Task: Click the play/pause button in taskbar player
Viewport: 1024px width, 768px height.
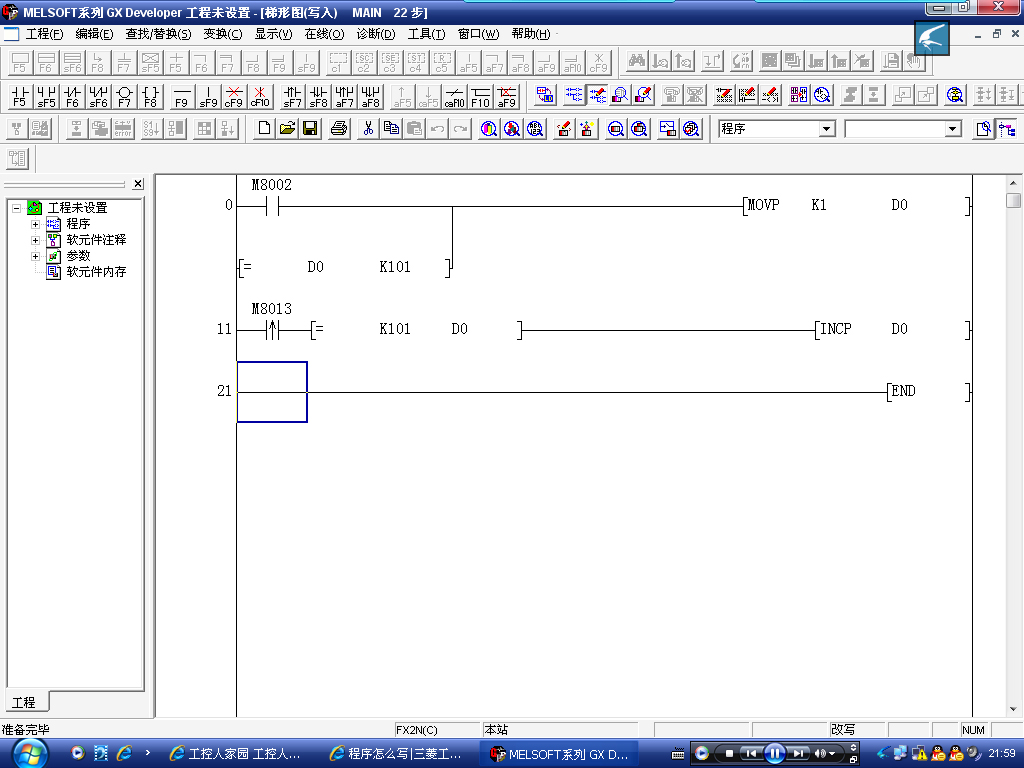Action: click(775, 753)
